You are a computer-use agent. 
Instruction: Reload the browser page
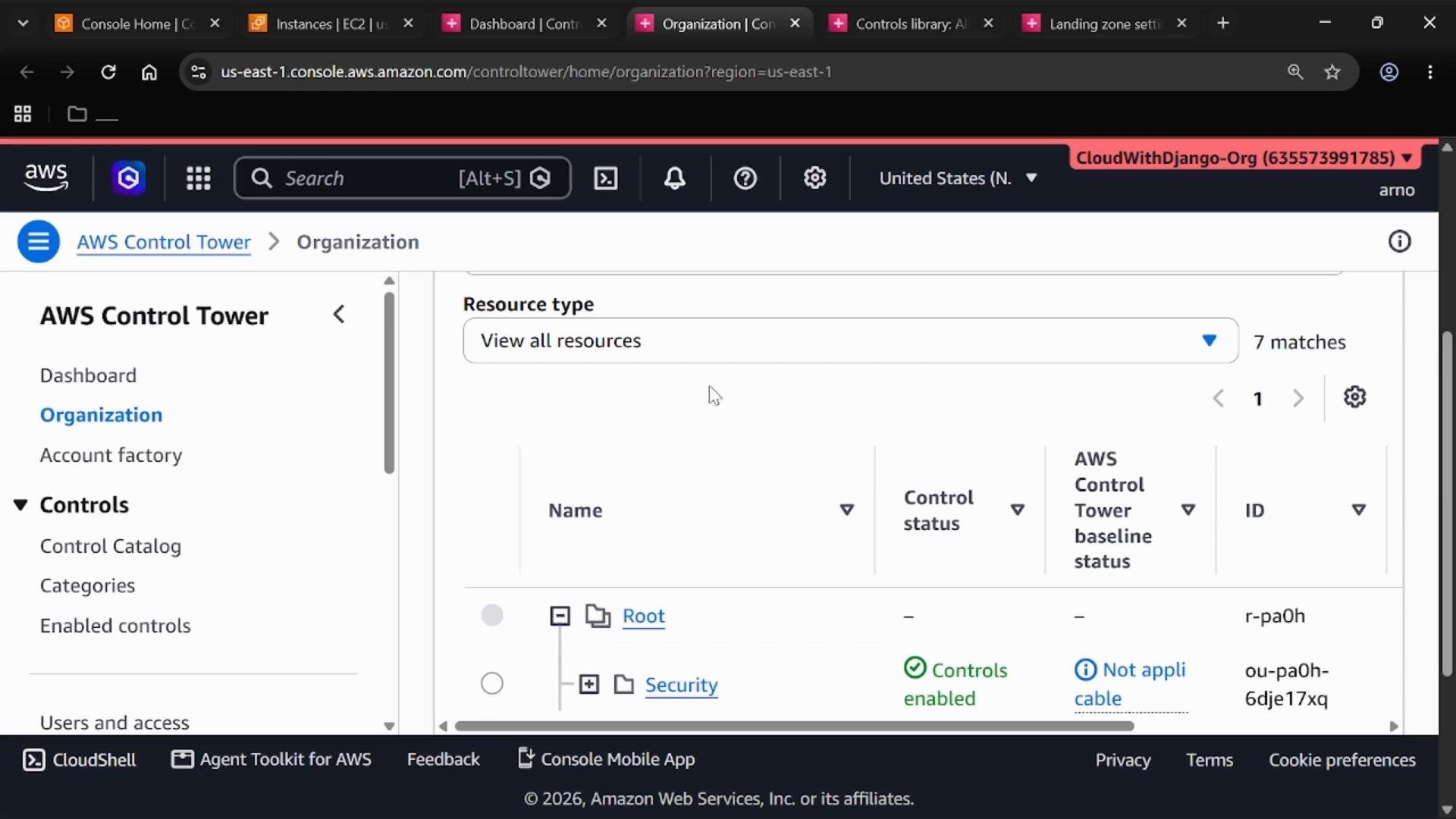[x=108, y=72]
